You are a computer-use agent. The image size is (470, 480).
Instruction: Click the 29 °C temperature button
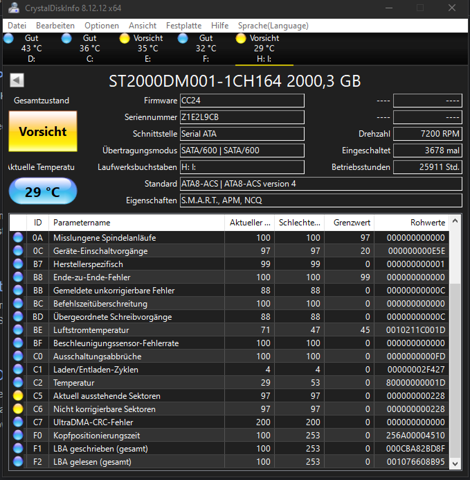(x=43, y=191)
